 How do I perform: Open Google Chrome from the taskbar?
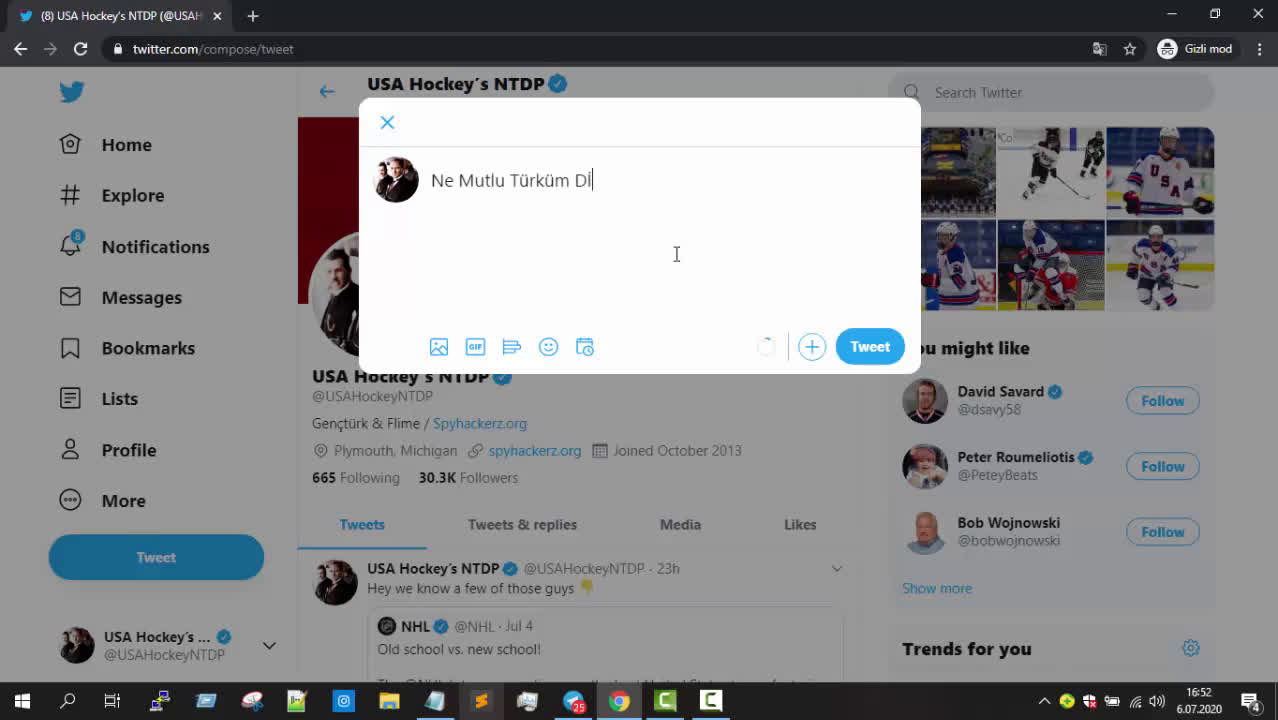click(619, 701)
